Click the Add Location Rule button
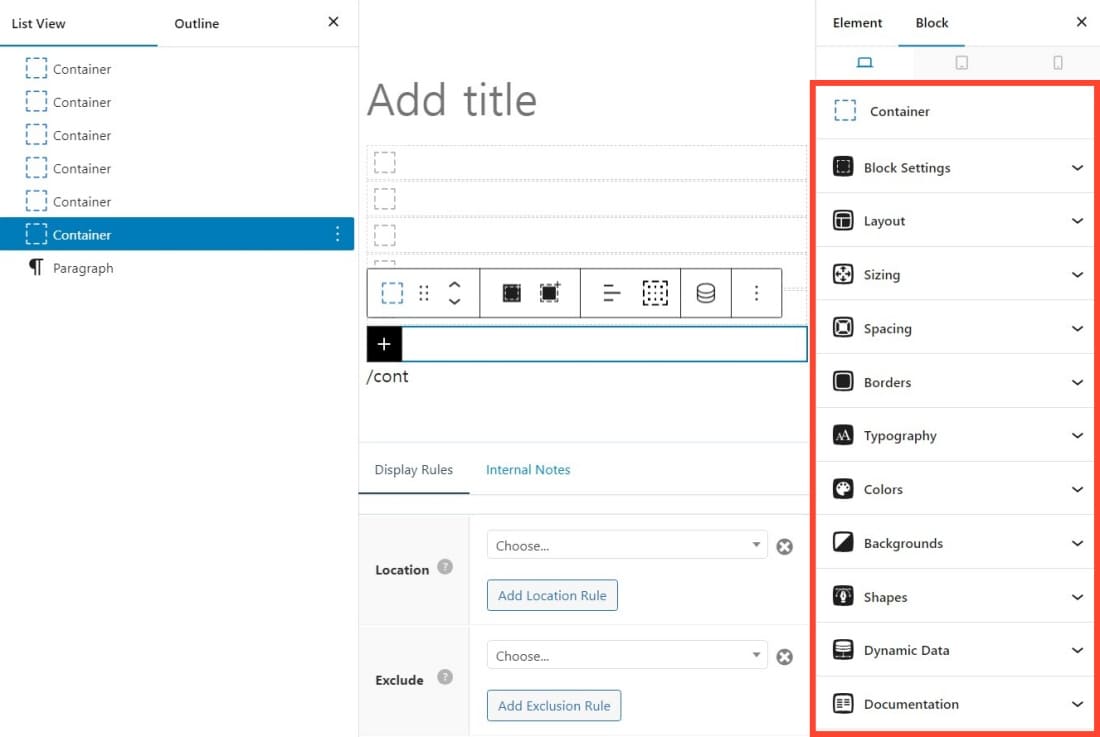Screen dimensions: 1100x737 552,595
